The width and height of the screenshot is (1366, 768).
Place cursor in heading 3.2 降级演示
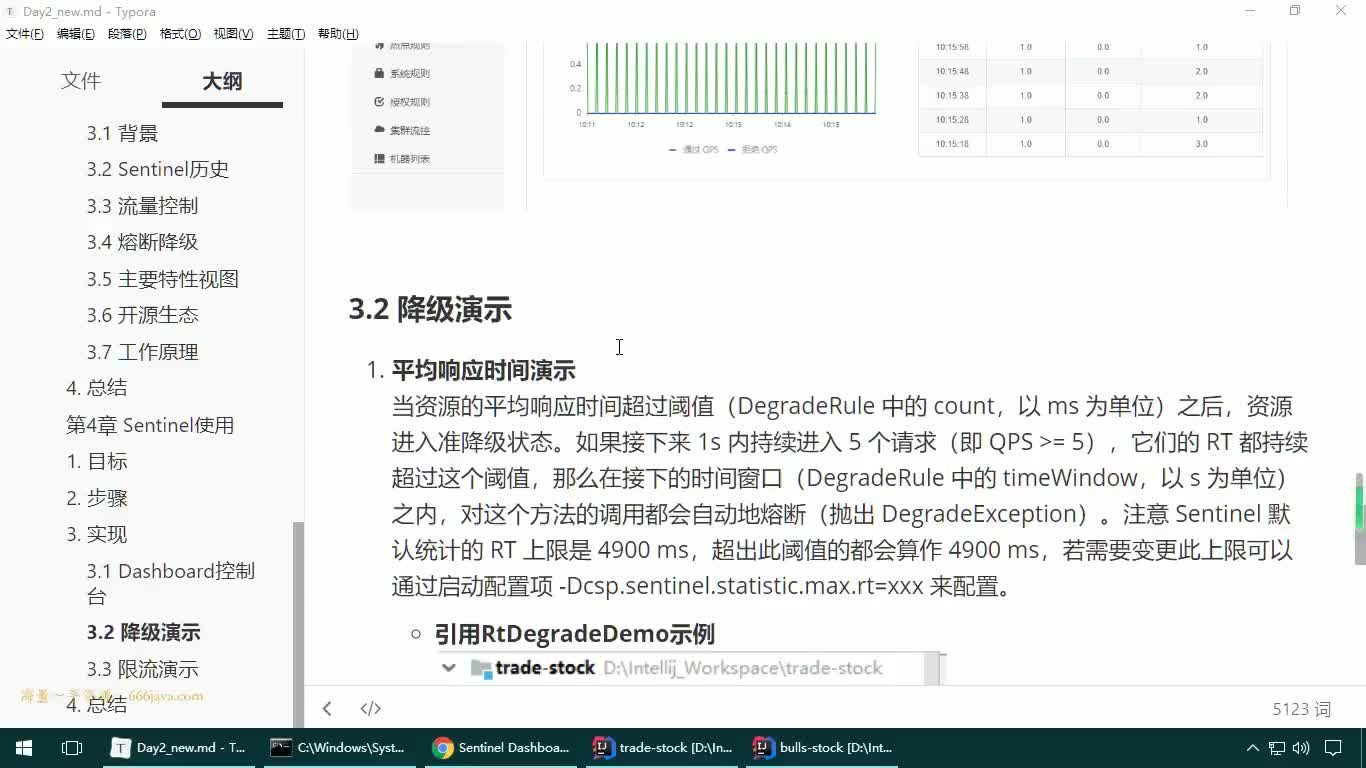[430, 309]
